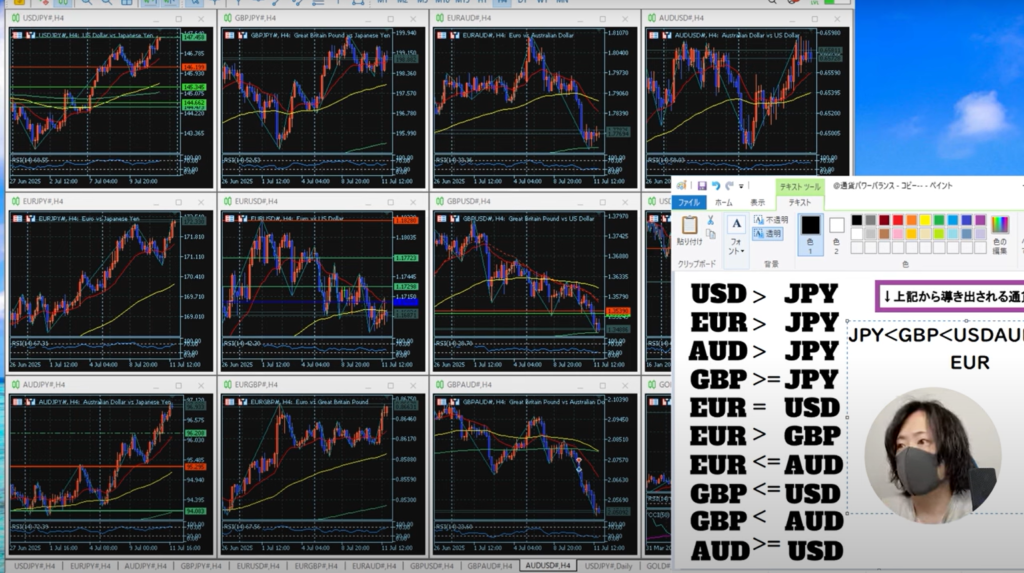Click EURJPY#,H4 chart window title icon
Viewport: 1024px width, 573px height.
(x=16, y=201)
